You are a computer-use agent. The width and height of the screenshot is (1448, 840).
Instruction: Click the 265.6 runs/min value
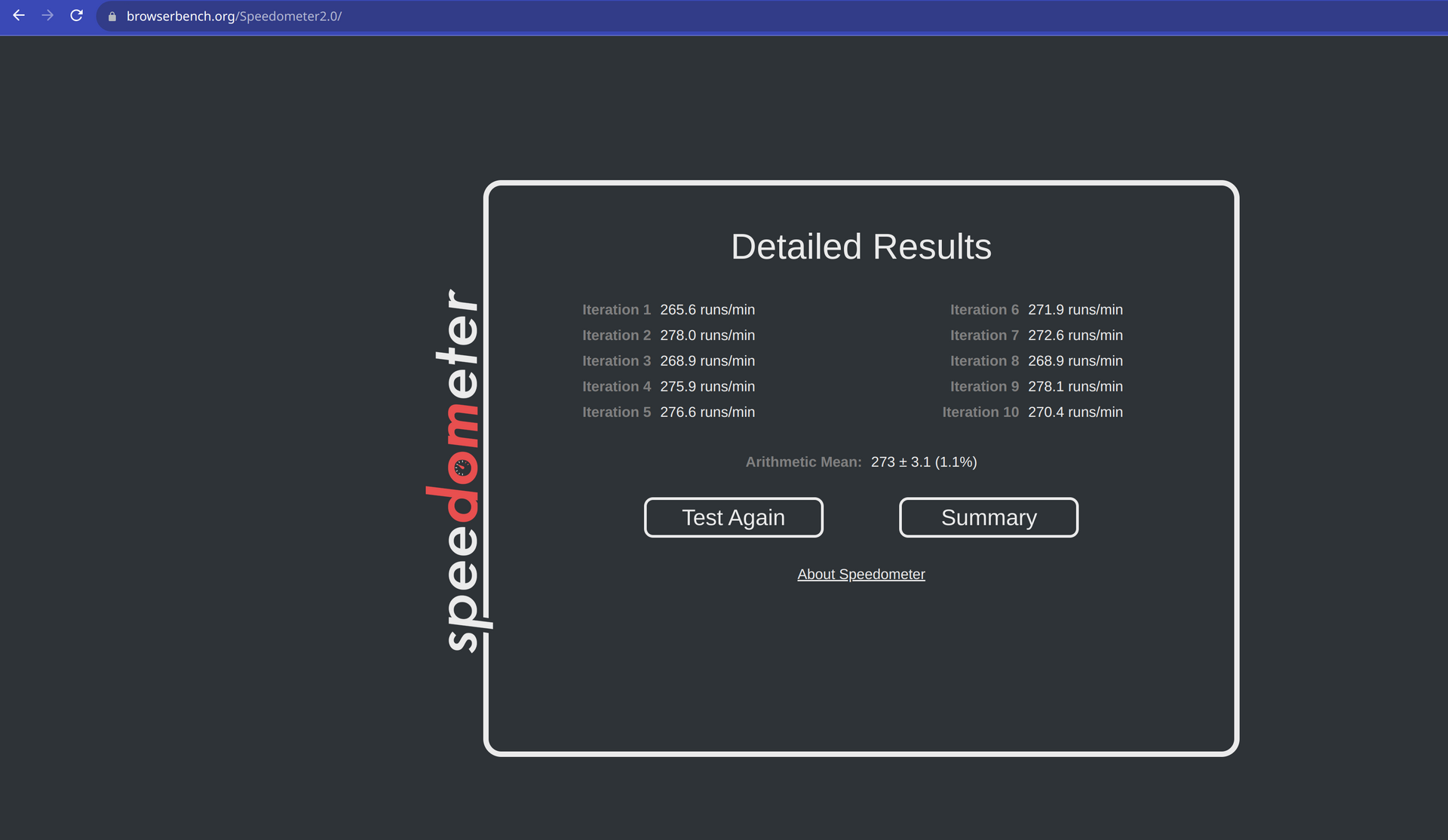click(x=707, y=310)
